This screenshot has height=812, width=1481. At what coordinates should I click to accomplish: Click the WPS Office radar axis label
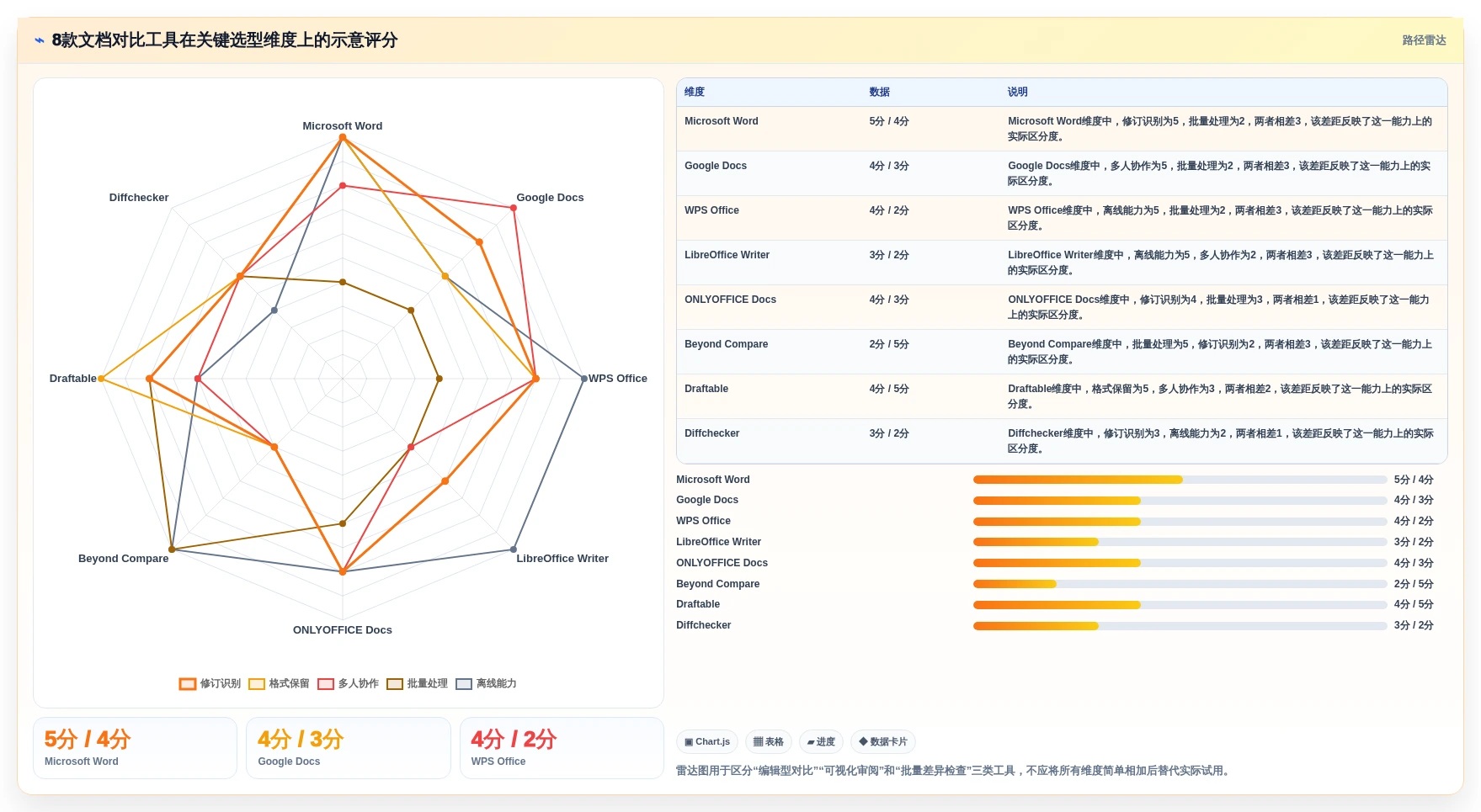(618, 379)
